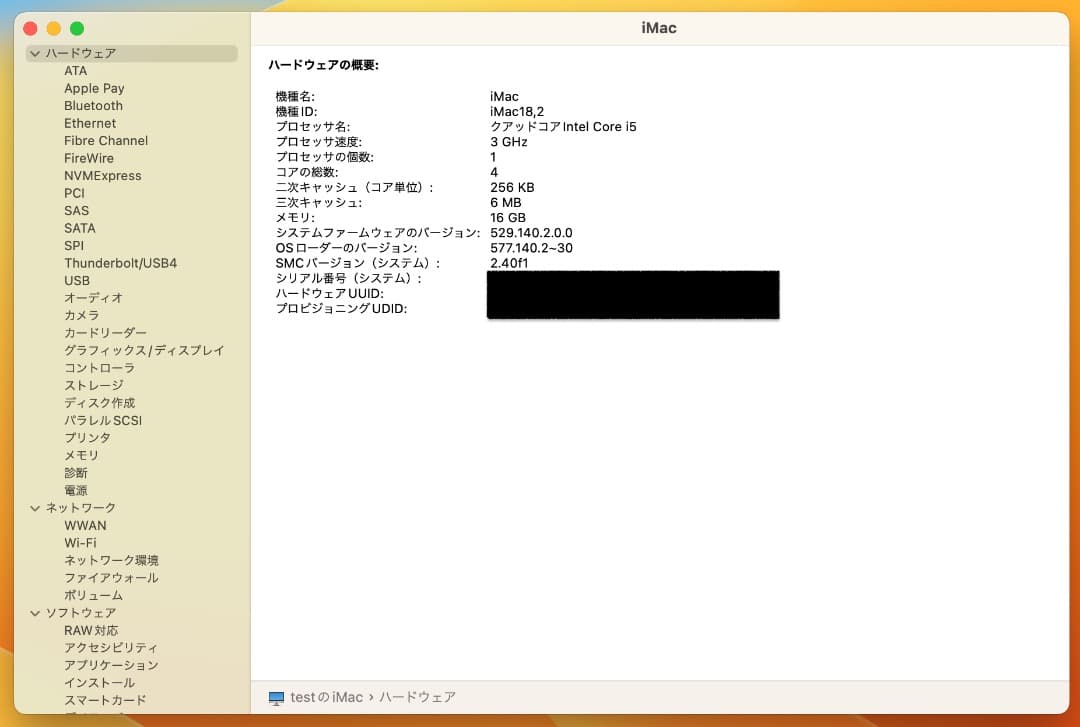Show the ストレージ information
The width and height of the screenshot is (1080, 727).
tap(94, 386)
